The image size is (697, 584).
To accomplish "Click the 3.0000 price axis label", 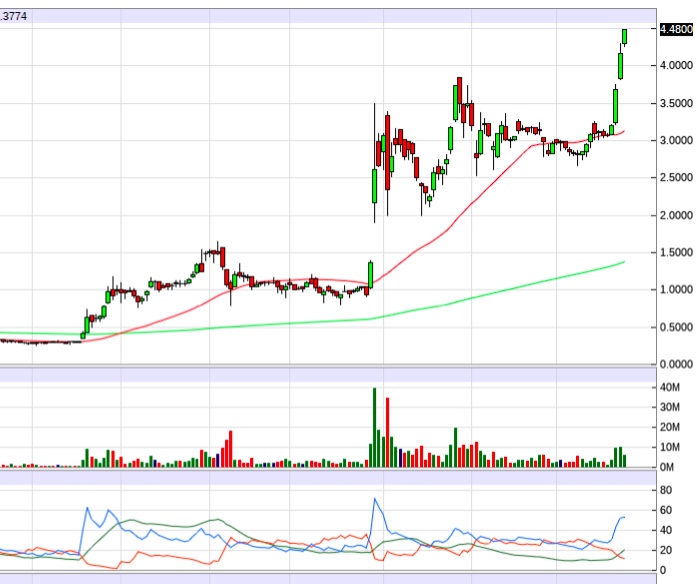I will tap(675, 141).
